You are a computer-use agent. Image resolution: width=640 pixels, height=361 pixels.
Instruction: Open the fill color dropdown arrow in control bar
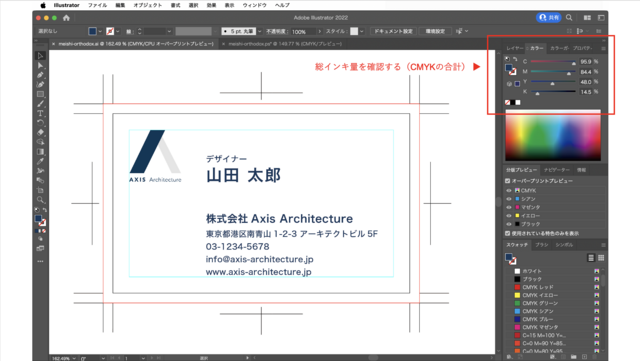(x=100, y=31)
